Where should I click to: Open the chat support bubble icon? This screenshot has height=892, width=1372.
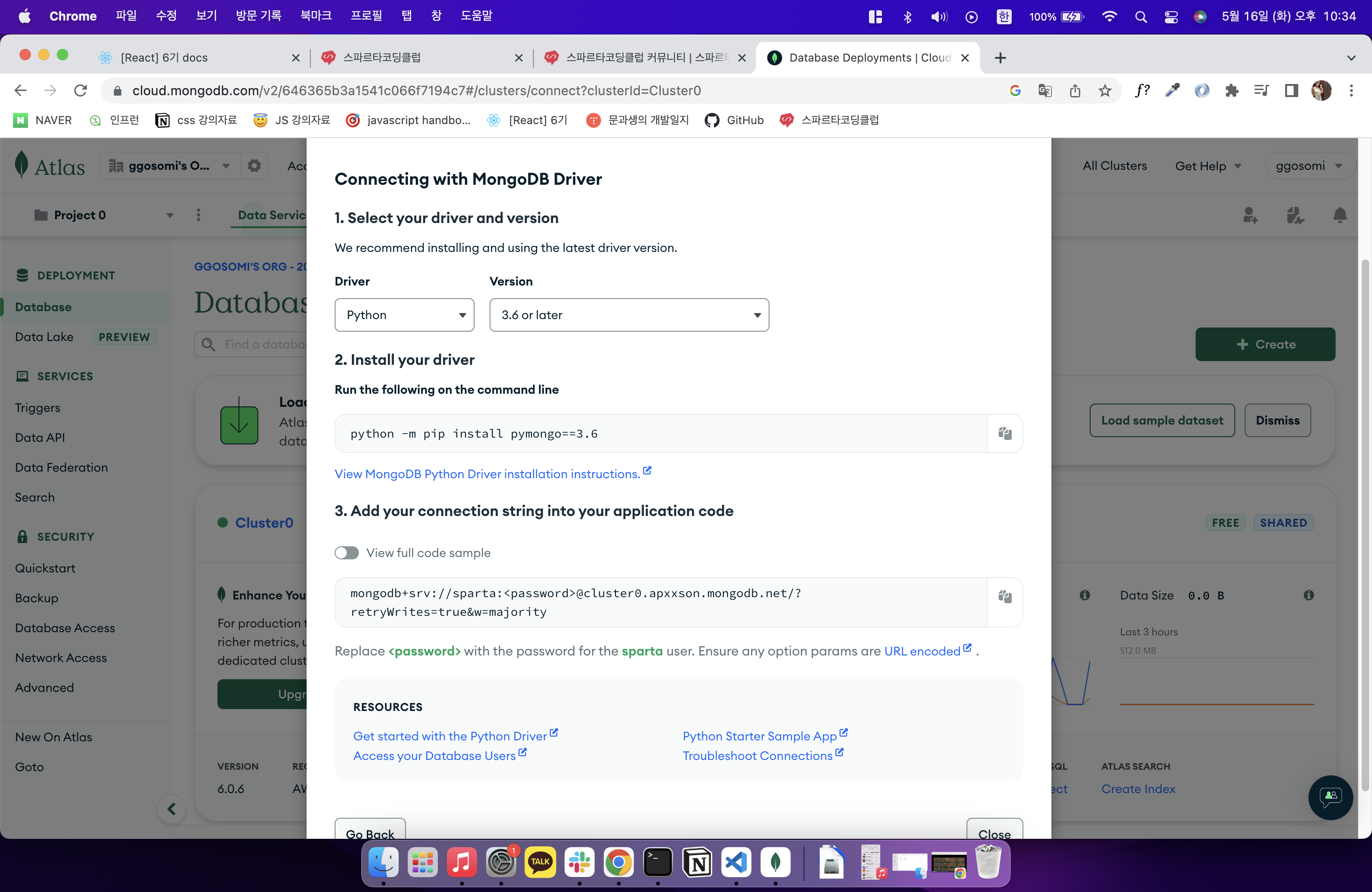1330,797
